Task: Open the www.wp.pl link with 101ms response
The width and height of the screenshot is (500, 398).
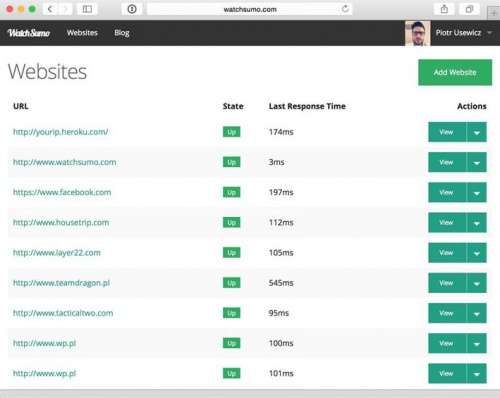Action: coord(44,373)
